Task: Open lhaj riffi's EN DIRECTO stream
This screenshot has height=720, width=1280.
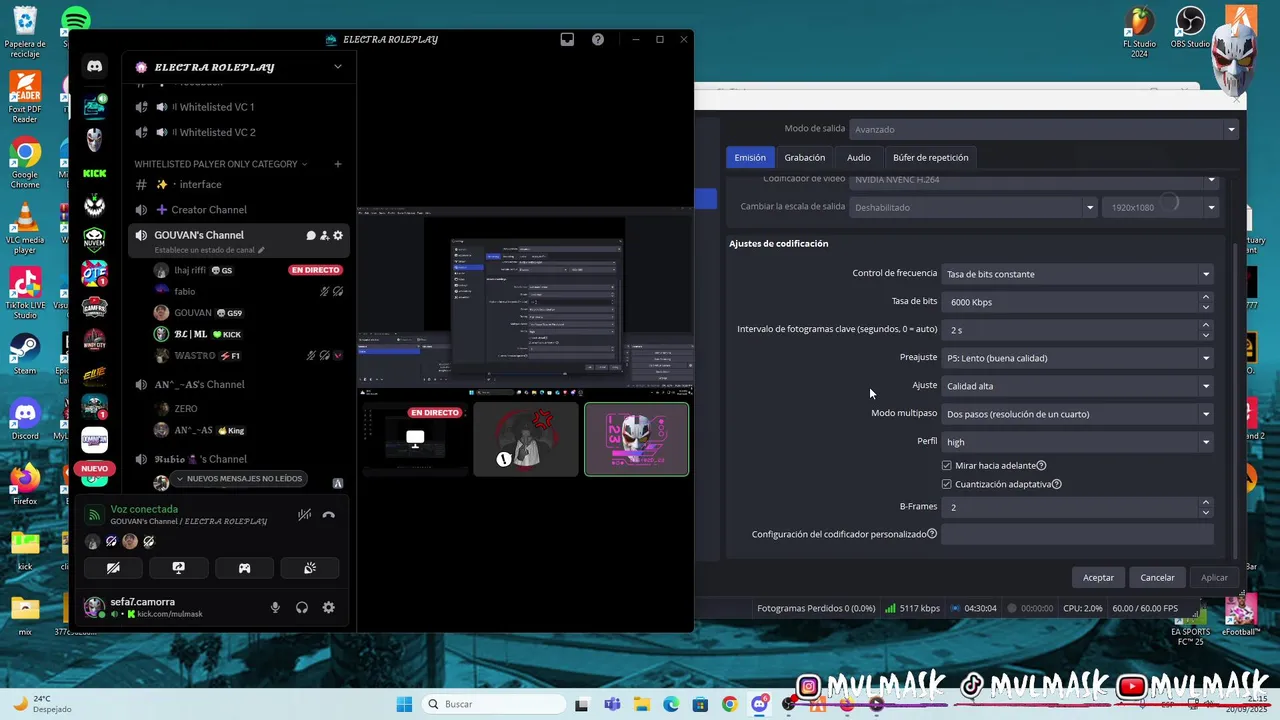Action: tap(316, 270)
